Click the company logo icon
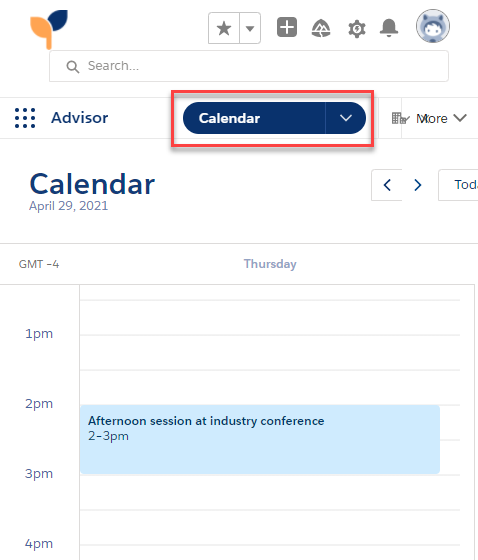478x560 pixels. [49, 29]
